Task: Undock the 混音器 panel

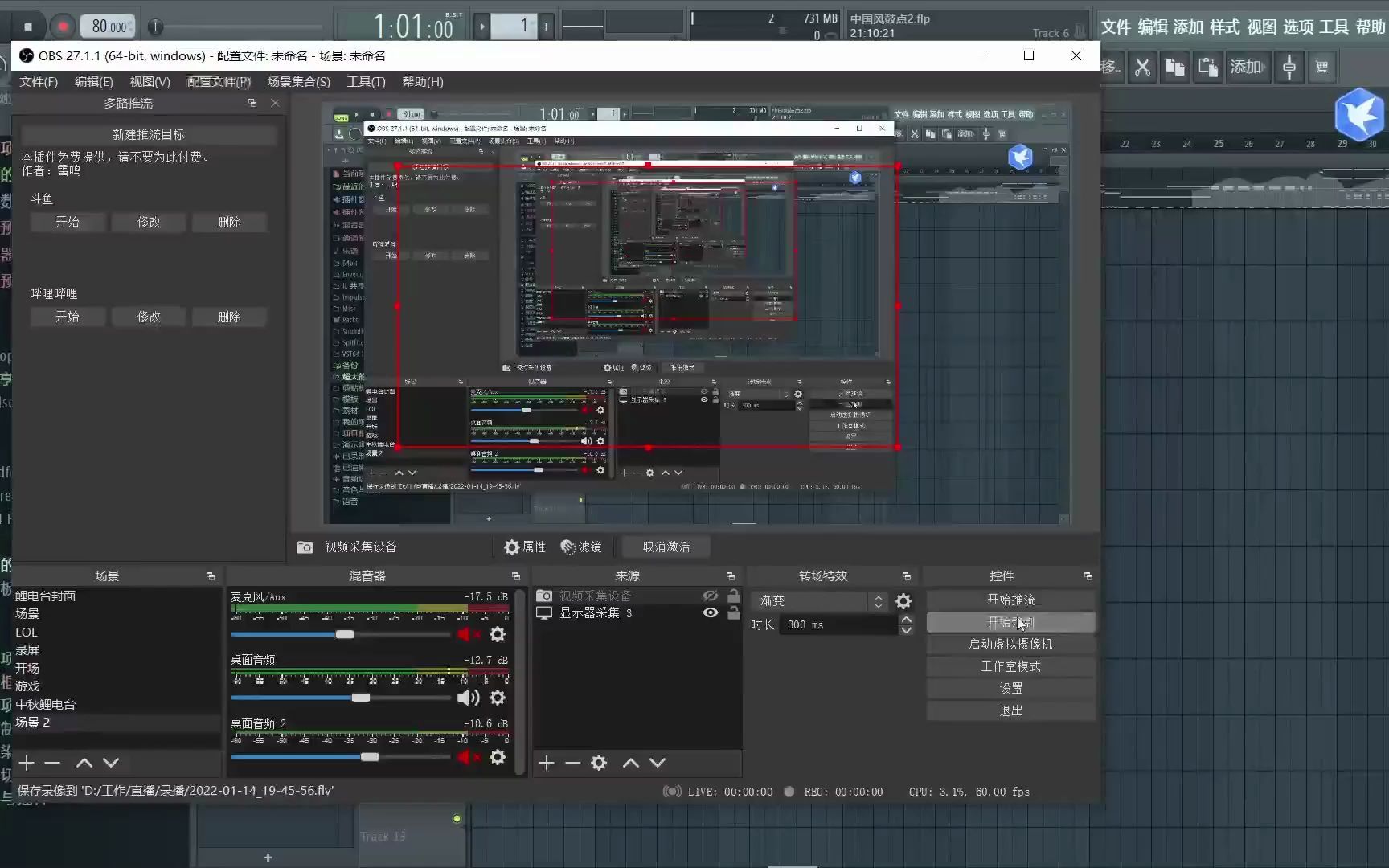Action: pos(516,576)
